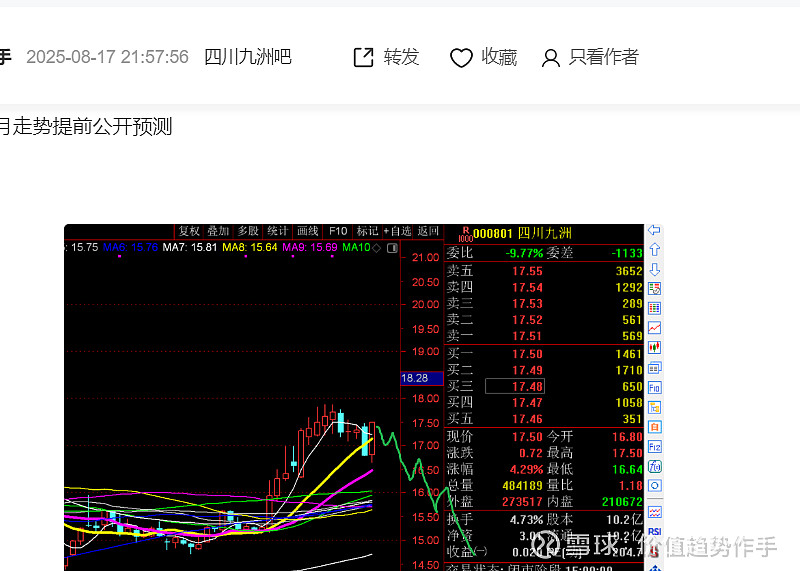Click the F12 icon in right sidebar
Image resolution: width=800 pixels, height=571 pixels.
pyautogui.click(x=655, y=447)
